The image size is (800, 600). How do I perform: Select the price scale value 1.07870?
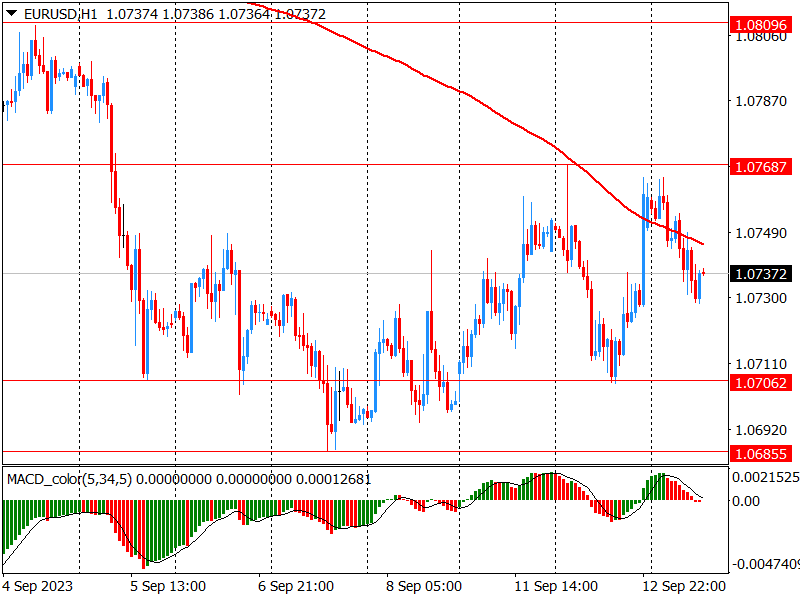[x=761, y=101]
